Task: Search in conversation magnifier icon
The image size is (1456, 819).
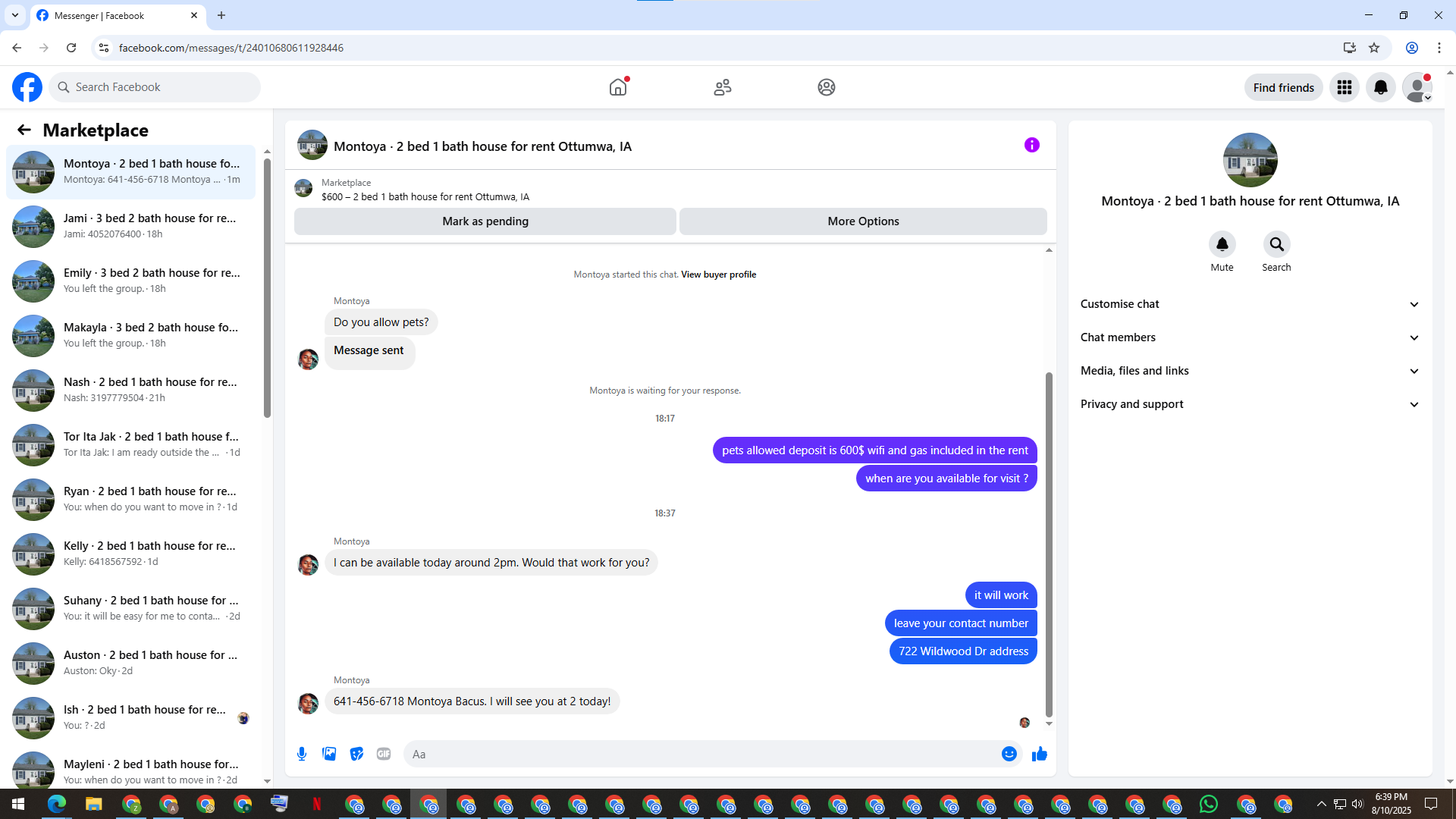Action: (x=1276, y=244)
